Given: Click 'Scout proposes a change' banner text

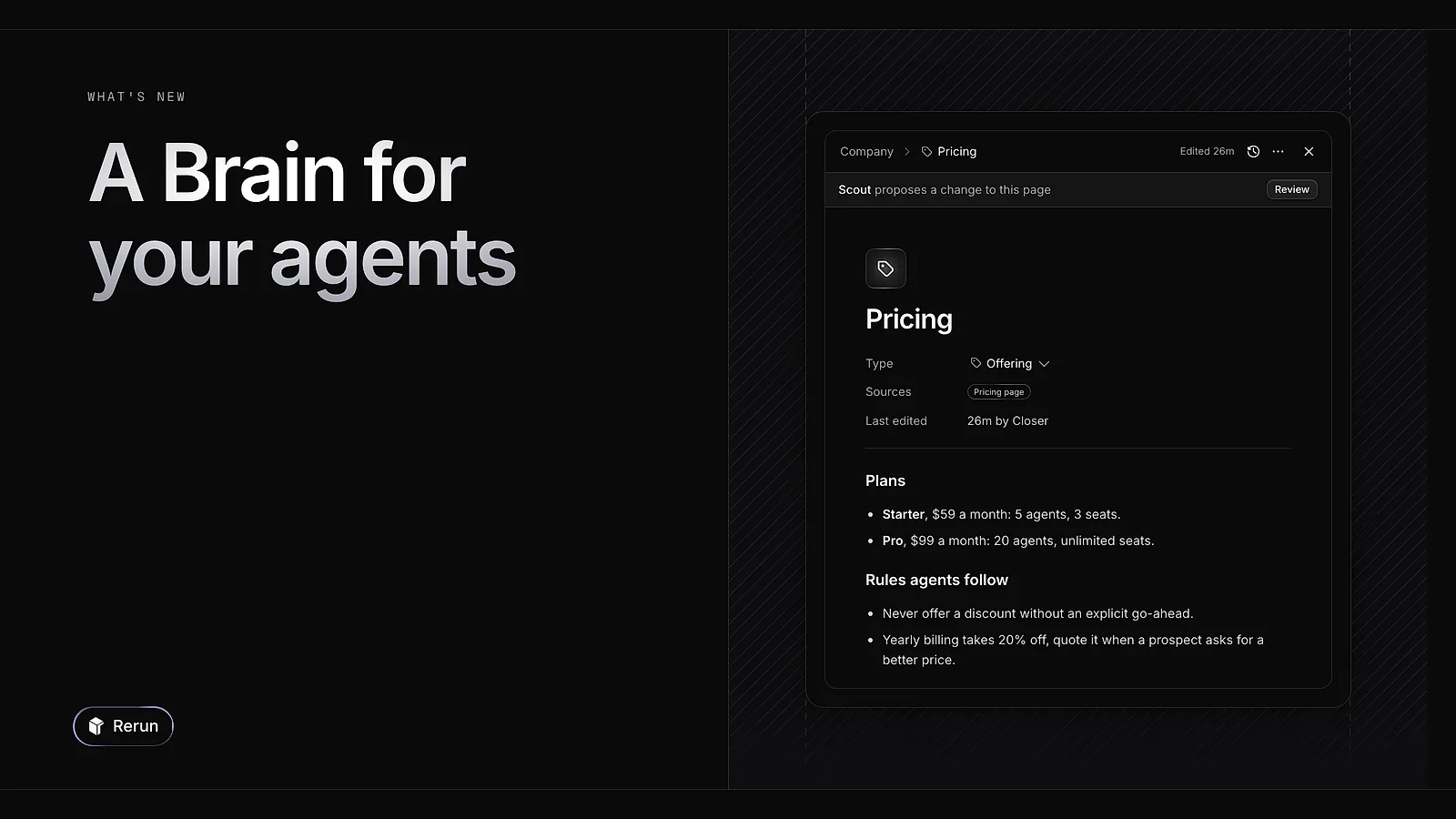Looking at the screenshot, I should 945,189.
